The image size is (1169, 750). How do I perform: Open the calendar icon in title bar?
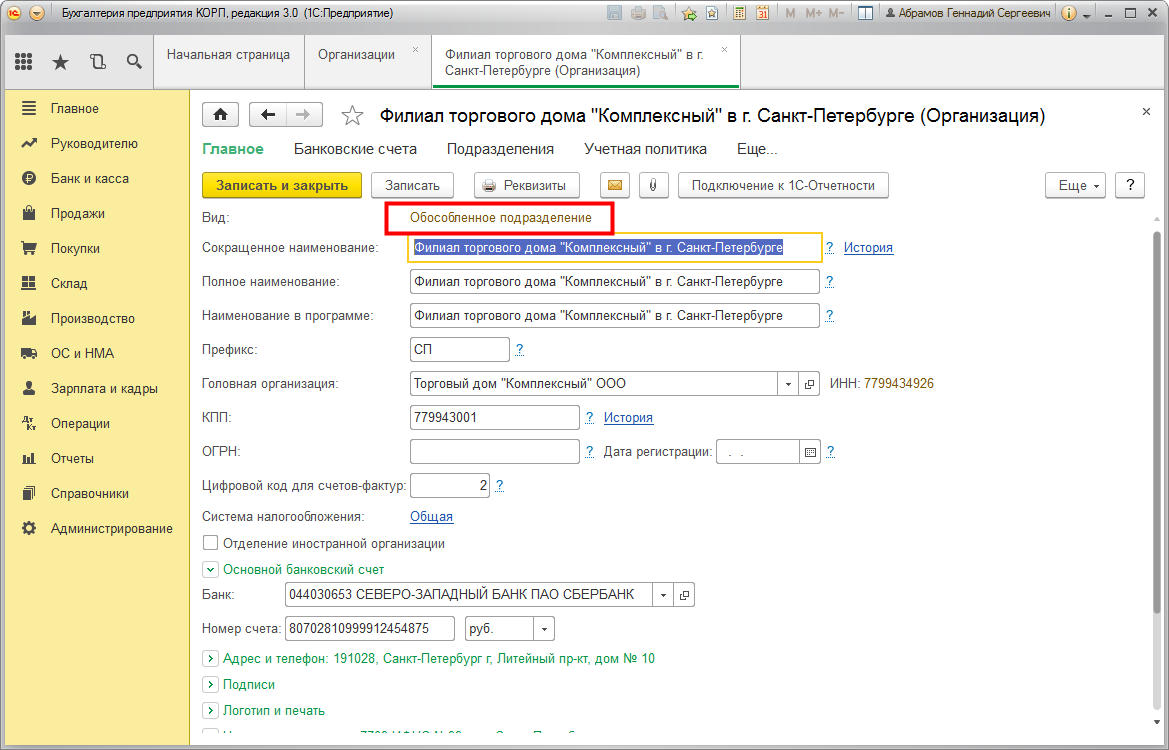pos(762,13)
